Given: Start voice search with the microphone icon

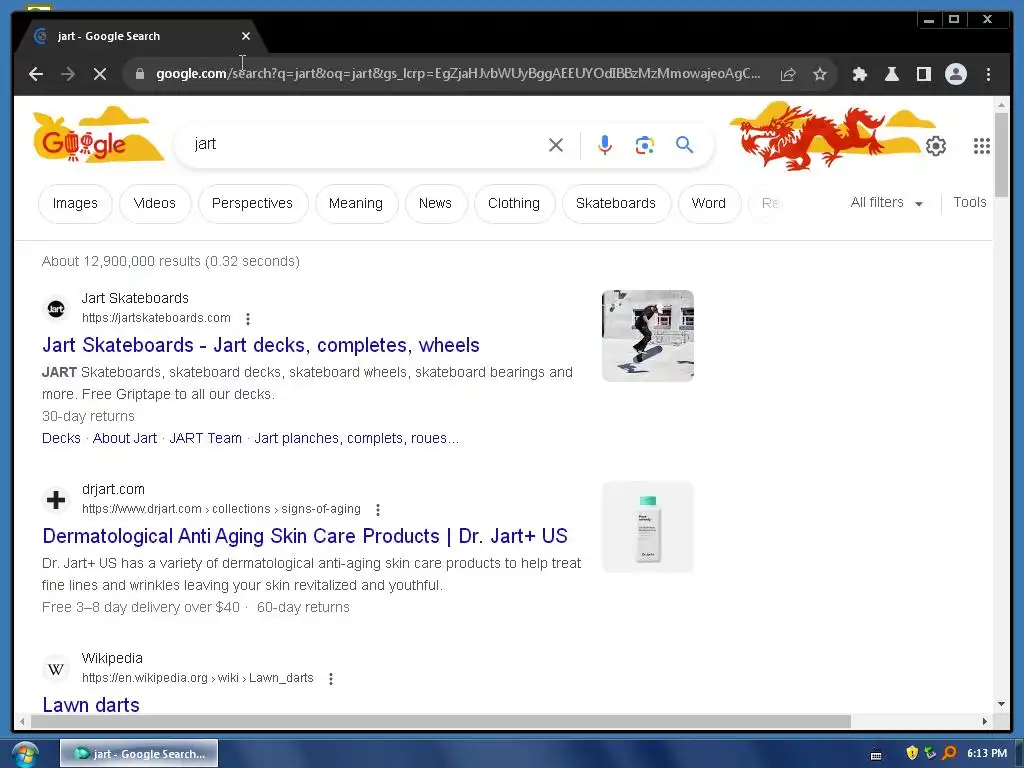Looking at the screenshot, I should pyautogui.click(x=605, y=145).
